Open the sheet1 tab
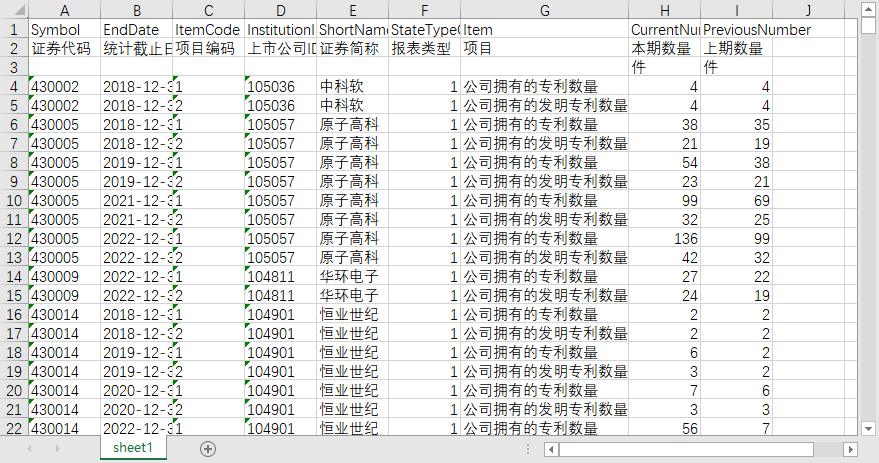This screenshot has height=463, width=879. (x=133, y=447)
